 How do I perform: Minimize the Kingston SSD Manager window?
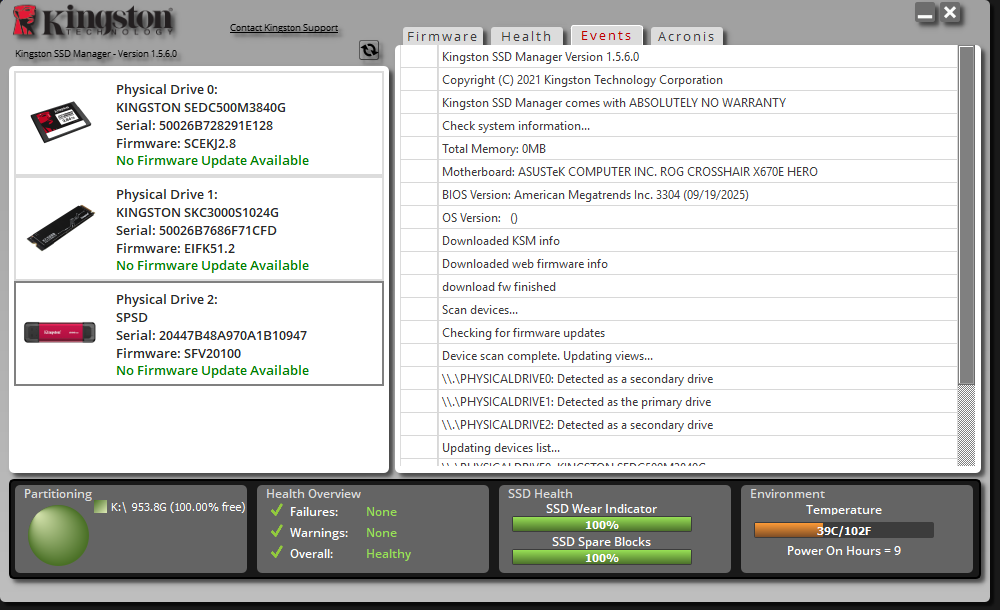925,13
